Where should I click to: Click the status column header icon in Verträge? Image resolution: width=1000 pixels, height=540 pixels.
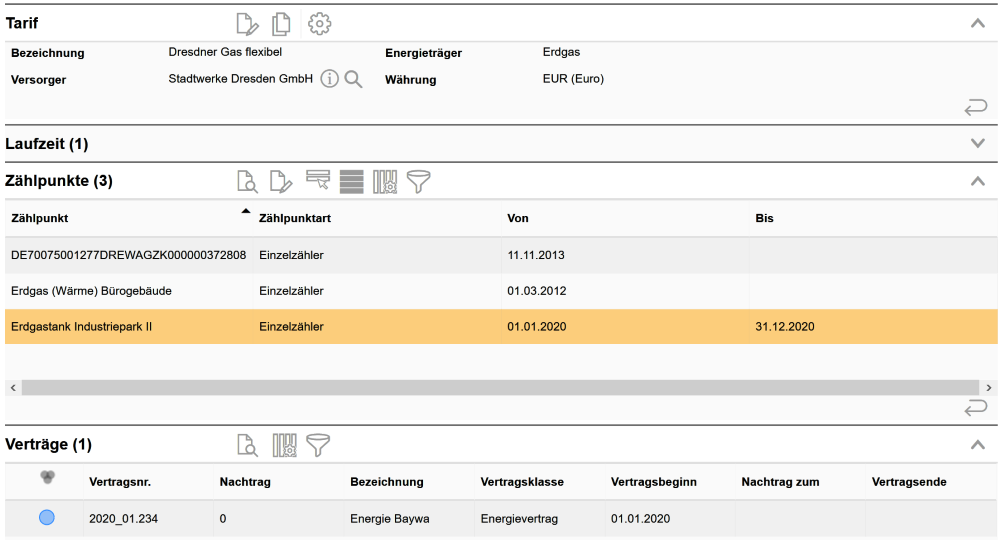tap(47, 479)
